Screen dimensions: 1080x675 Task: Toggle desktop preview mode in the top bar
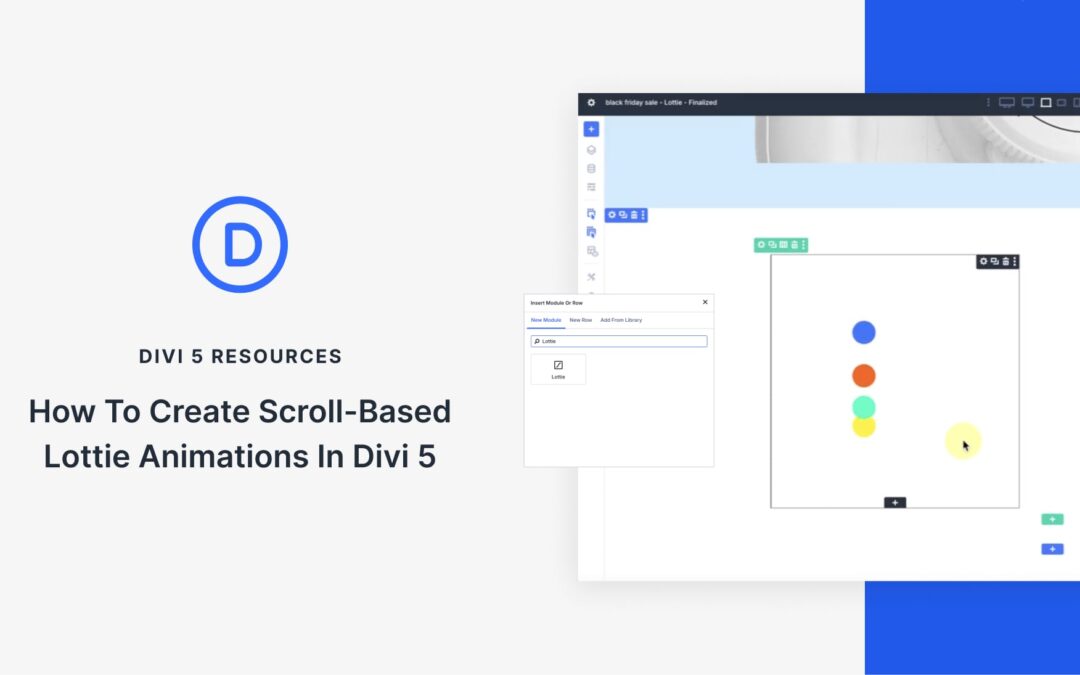point(1007,102)
